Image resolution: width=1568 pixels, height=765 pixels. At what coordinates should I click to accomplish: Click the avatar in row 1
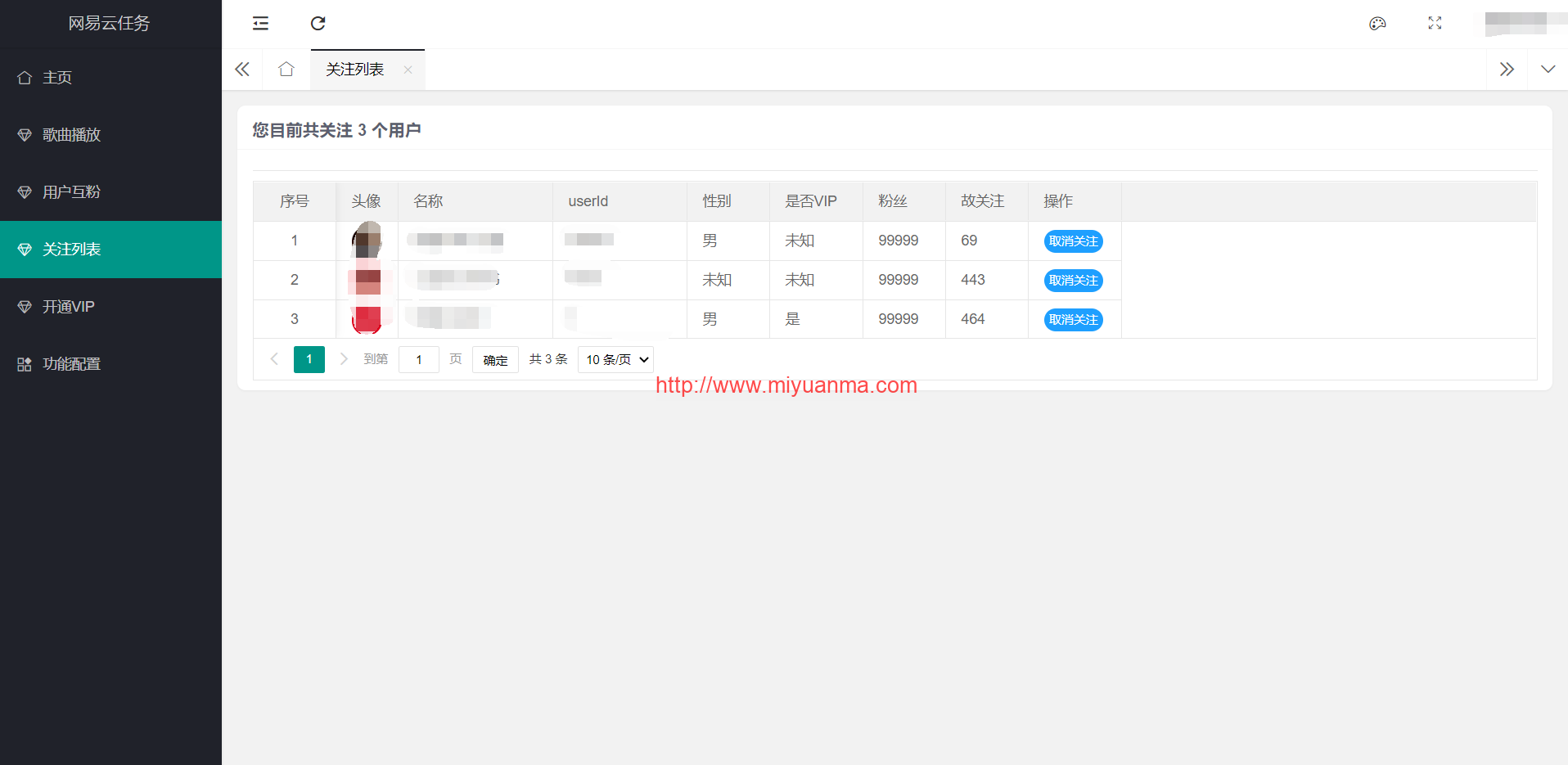(367, 241)
